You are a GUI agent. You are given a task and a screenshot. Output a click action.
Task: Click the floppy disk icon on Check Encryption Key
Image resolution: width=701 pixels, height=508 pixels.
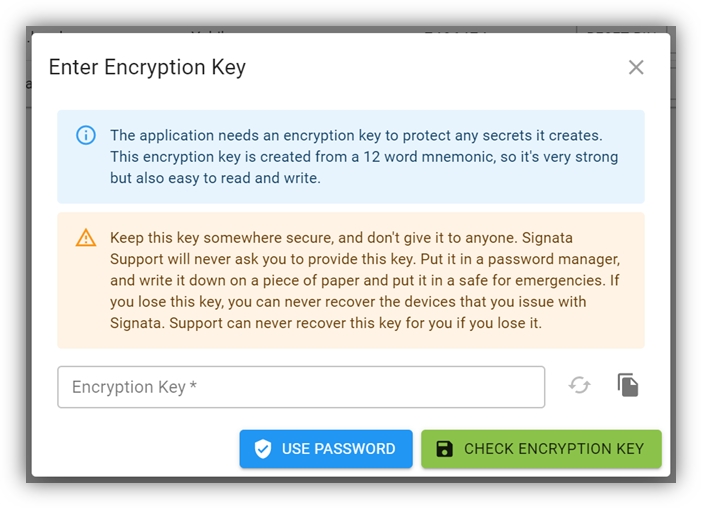click(445, 449)
